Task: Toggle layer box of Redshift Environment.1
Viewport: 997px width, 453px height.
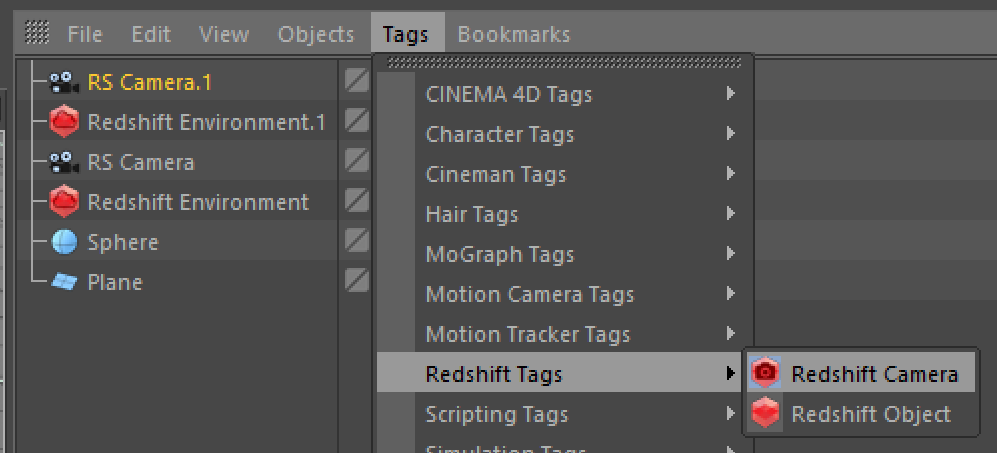Action: [357, 120]
